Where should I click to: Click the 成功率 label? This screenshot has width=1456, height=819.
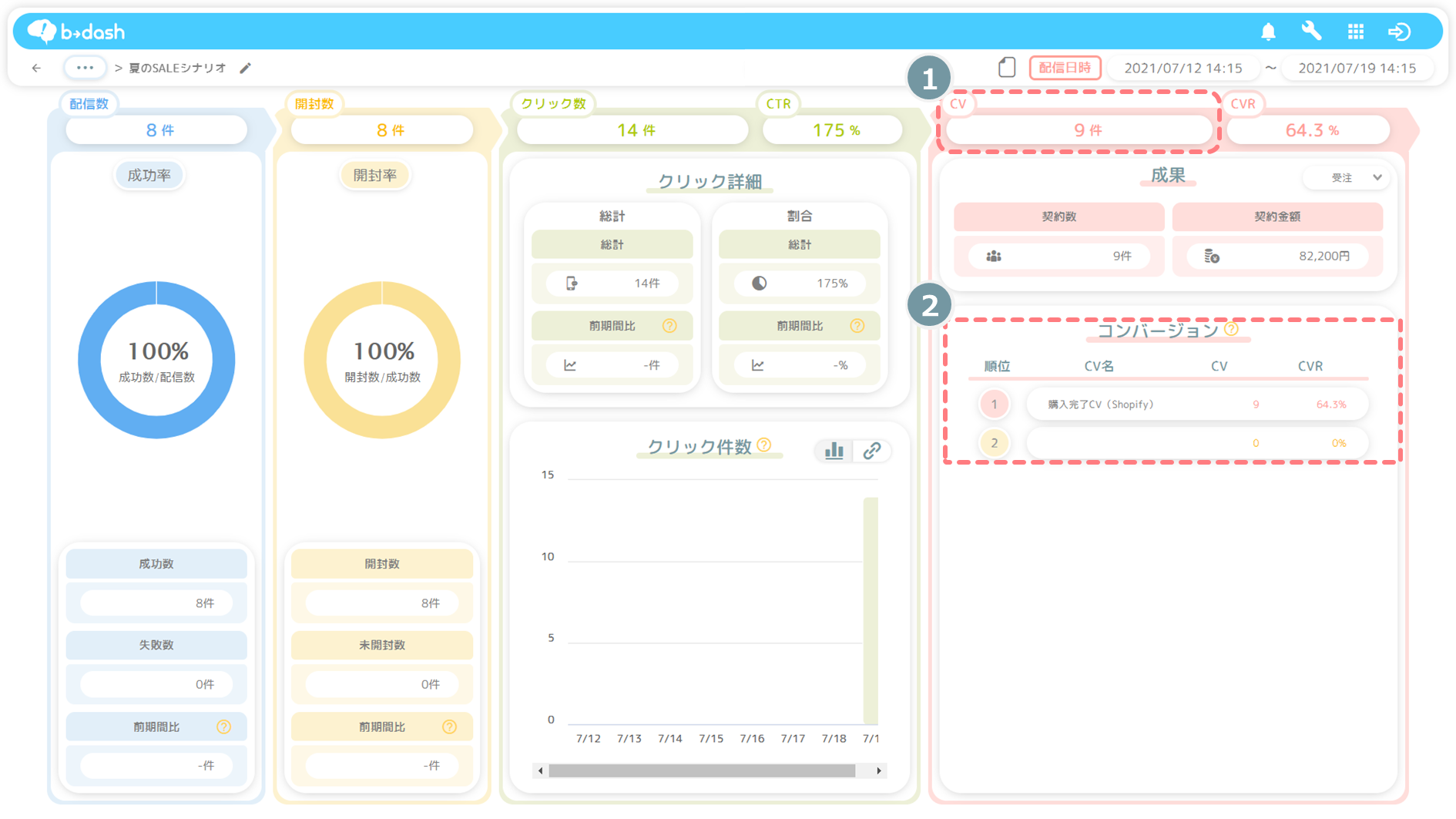149,175
